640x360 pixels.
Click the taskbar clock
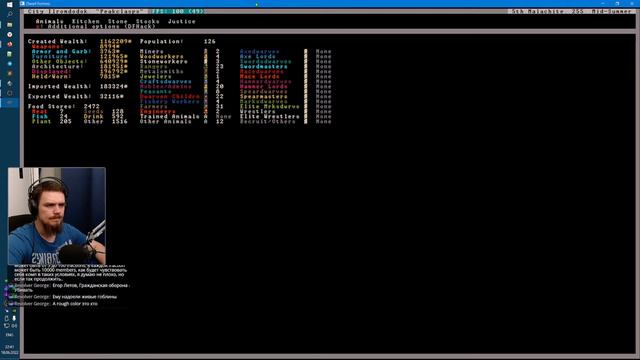pos(9,349)
